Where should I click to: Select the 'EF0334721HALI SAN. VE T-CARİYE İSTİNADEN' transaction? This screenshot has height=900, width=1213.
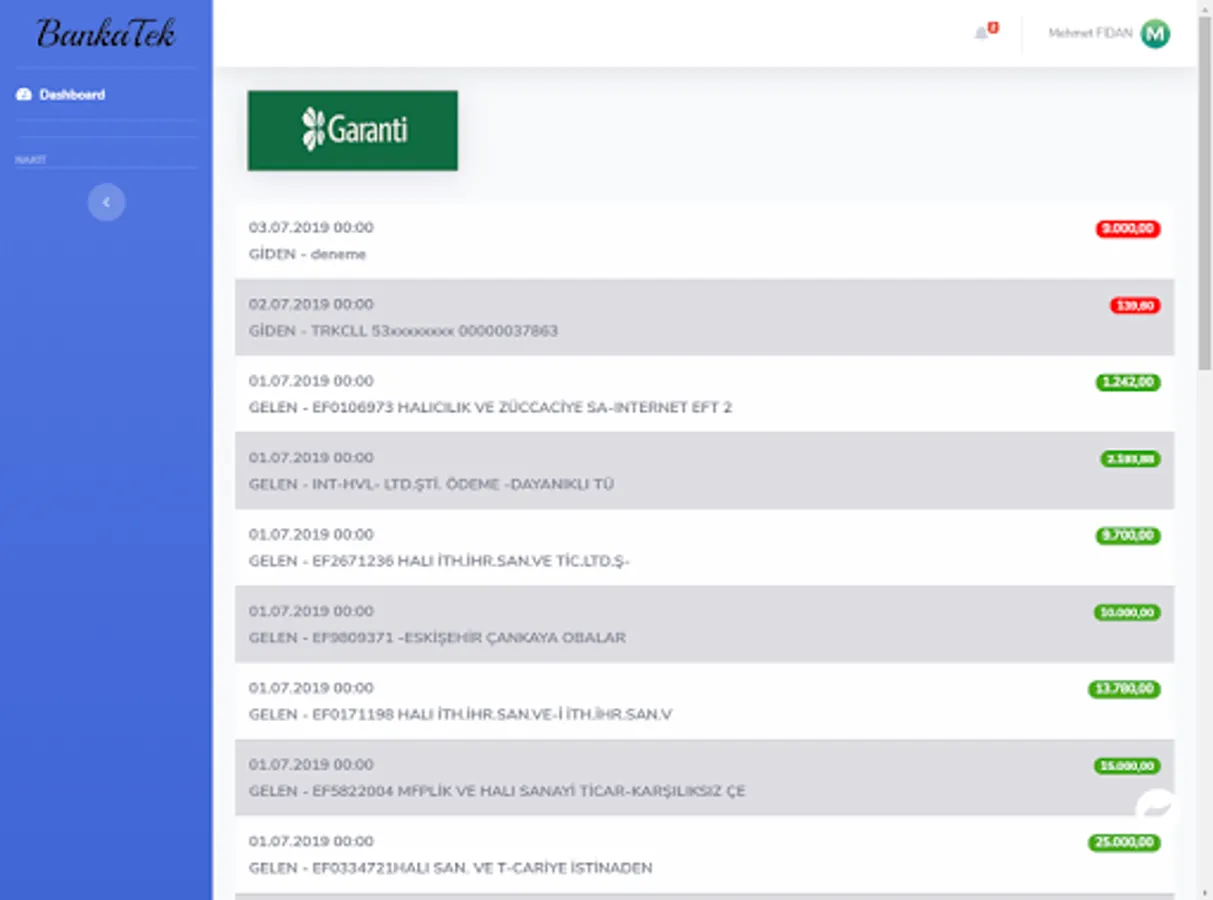[x=704, y=854]
